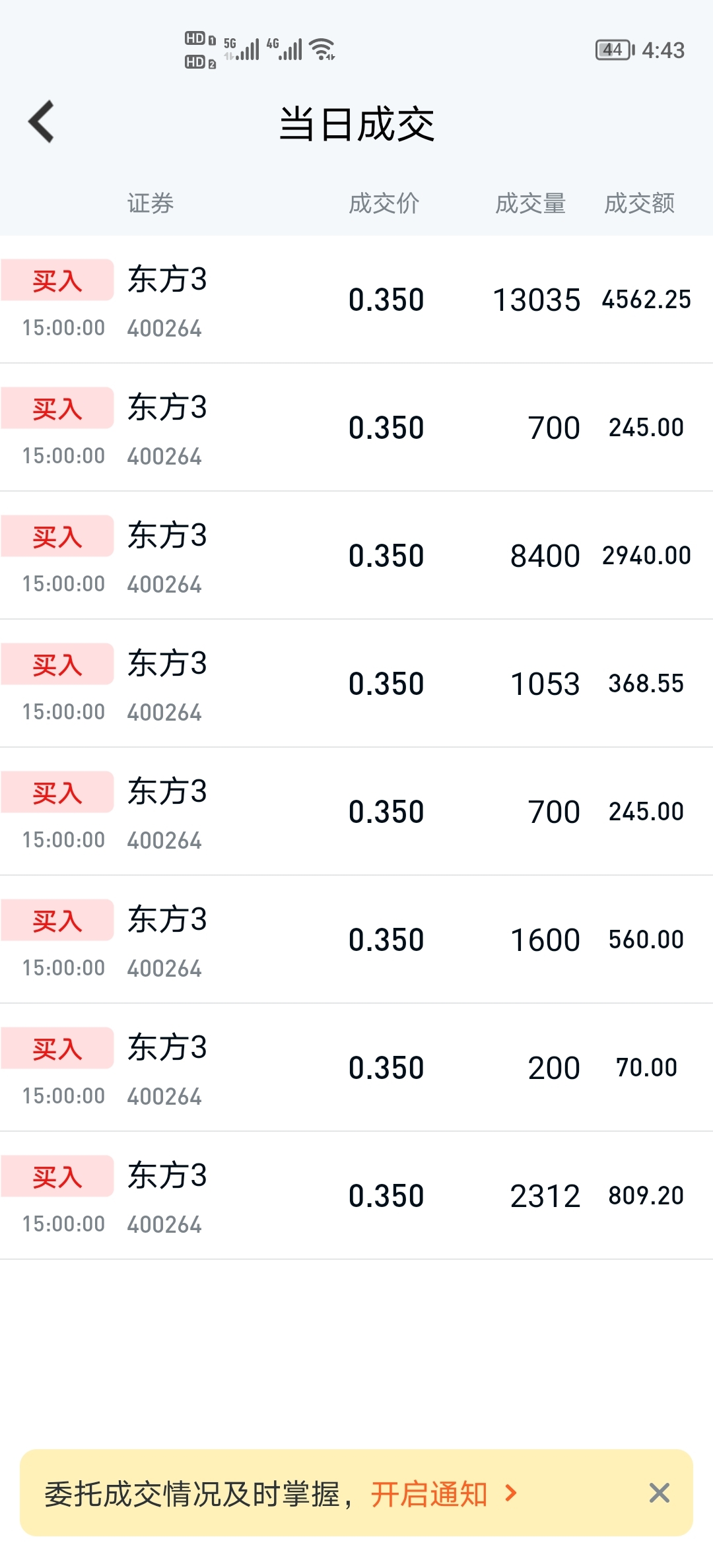The height and width of the screenshot is (1568, 713).
Task: Tap the back arrow icon
Action: click(x=41, y=121)
